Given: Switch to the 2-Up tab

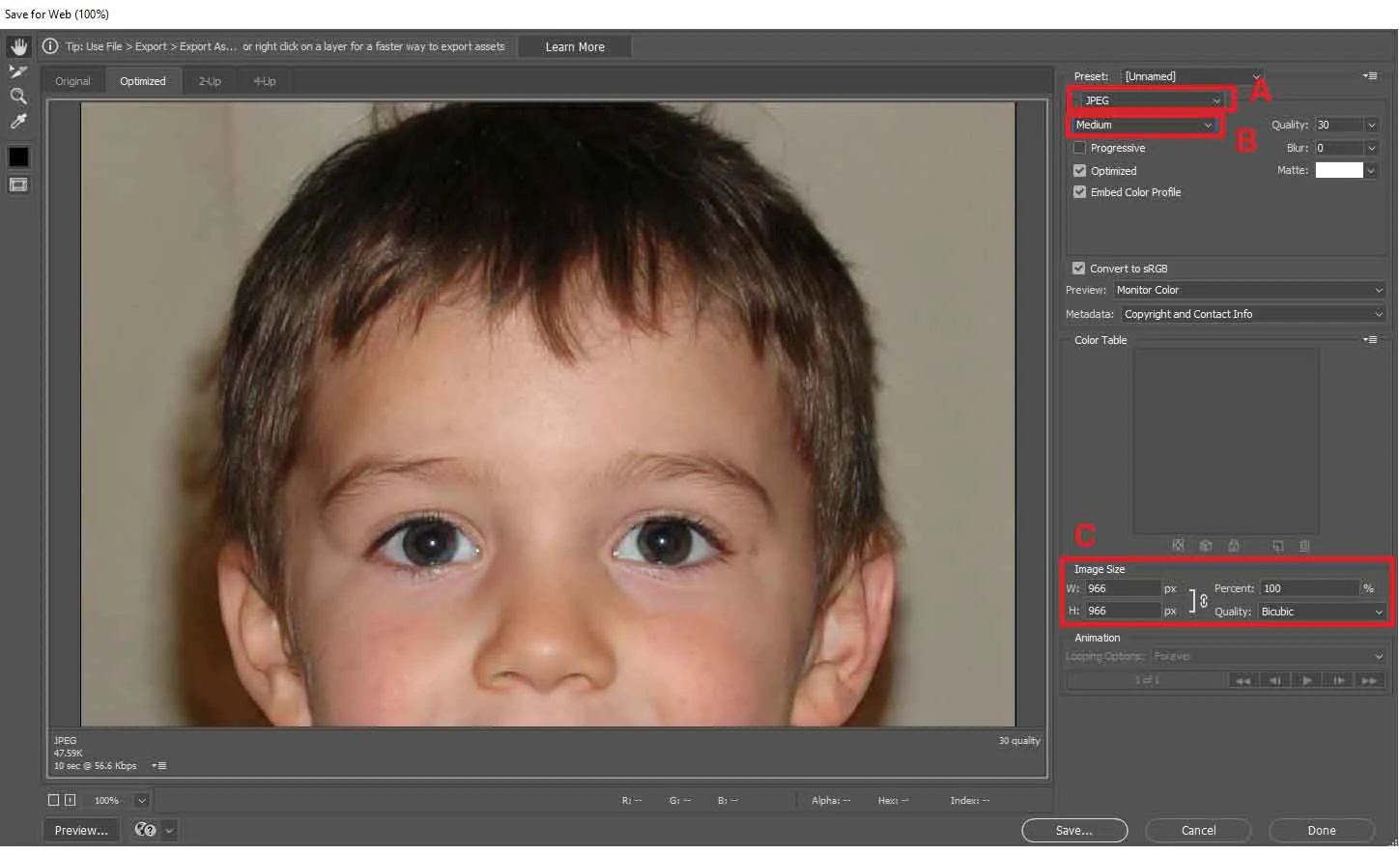Looking at the screenshot, I should pyautogui.click(x=210, y=81).
